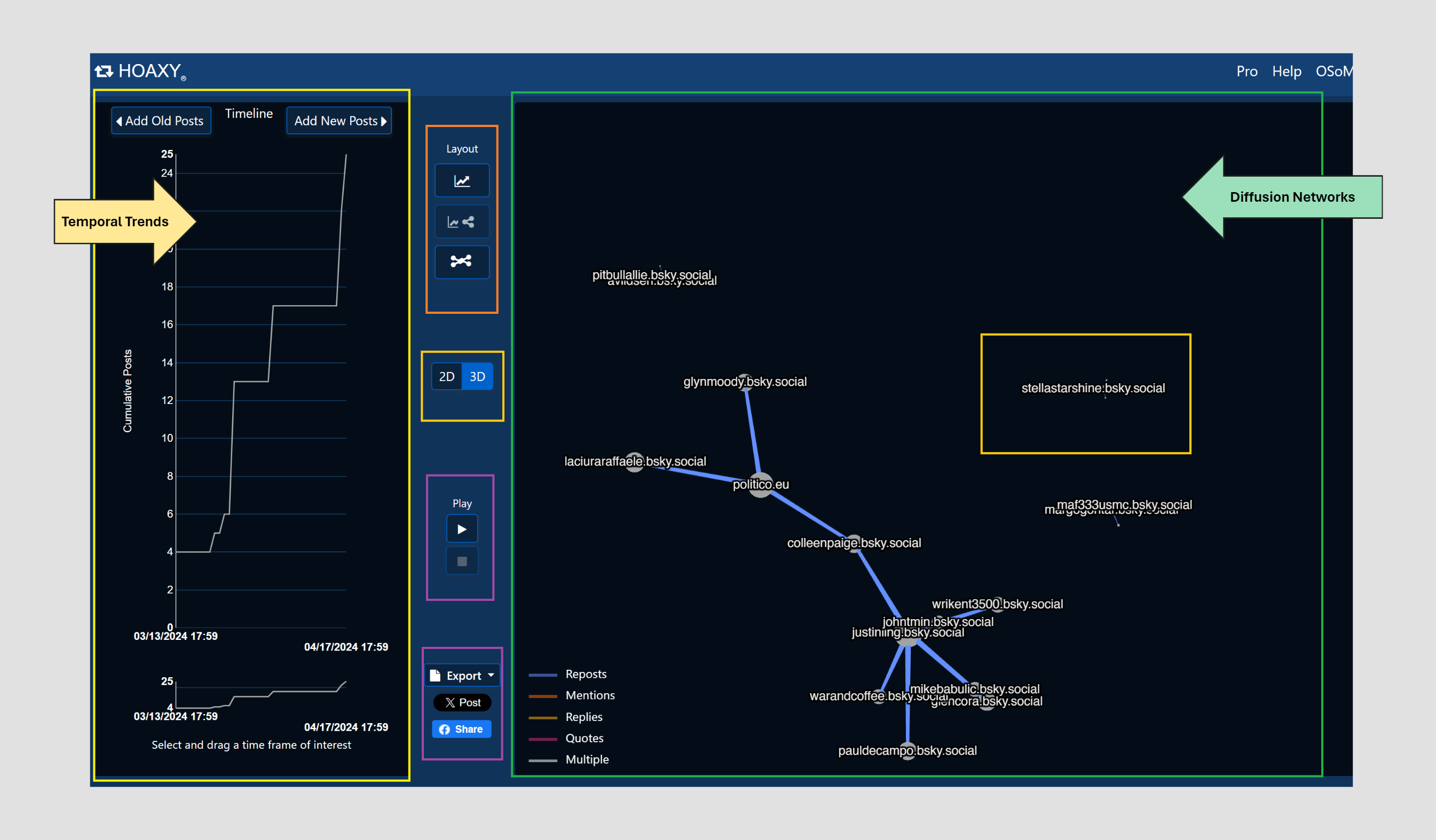The width and height of the screenshot is (1436, 840).
Task: Click the main cumulative posts line chart
Action: point(261,391)
